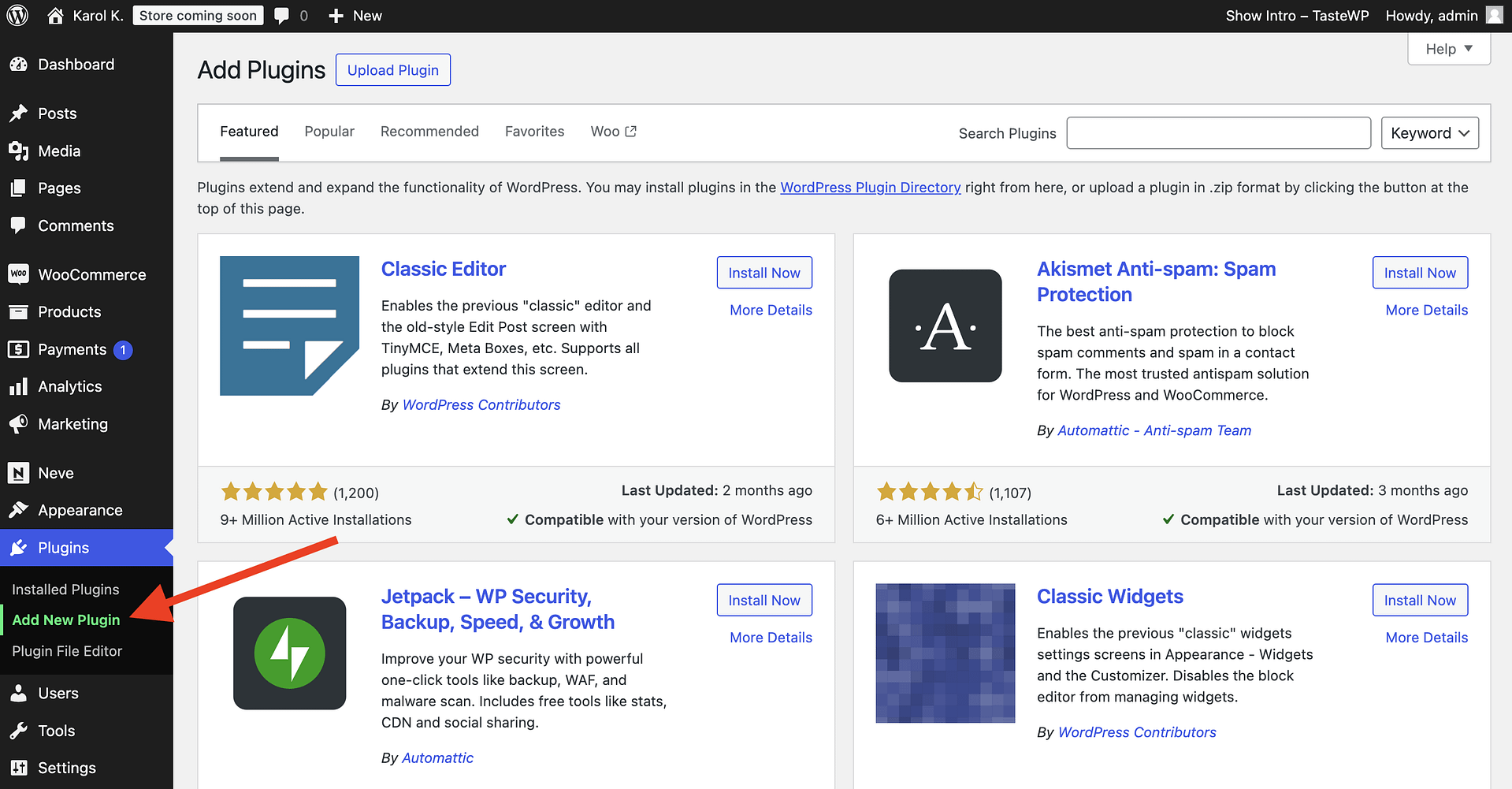Image resolution: width=1512 pixels, height=789 pixels.
Task: Click the Comments speech bubble icon in sidebar
Action: pyautogui.click(x=19, y=225)
